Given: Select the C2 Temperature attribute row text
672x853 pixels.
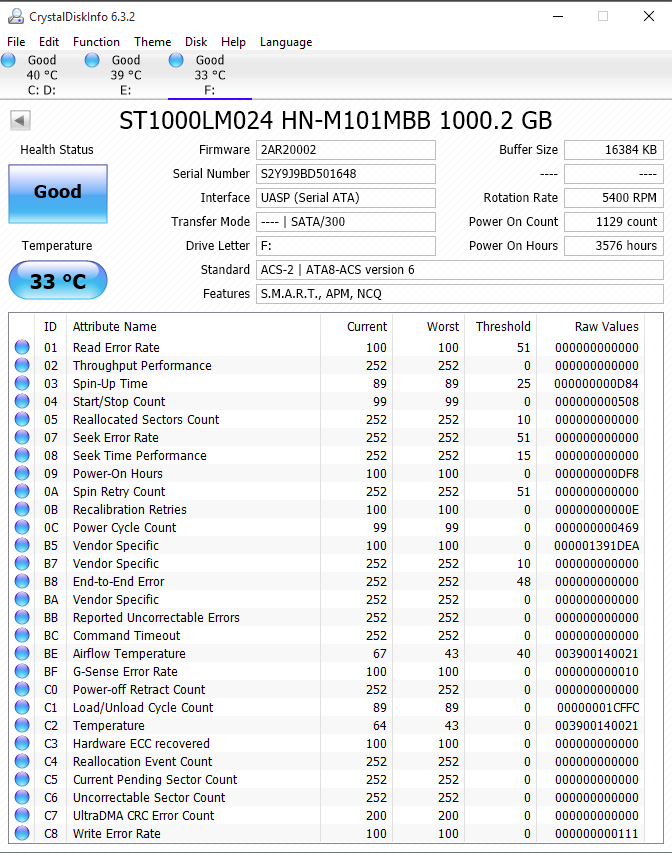Looking at the screenshot, I should (x=109, y=726).
